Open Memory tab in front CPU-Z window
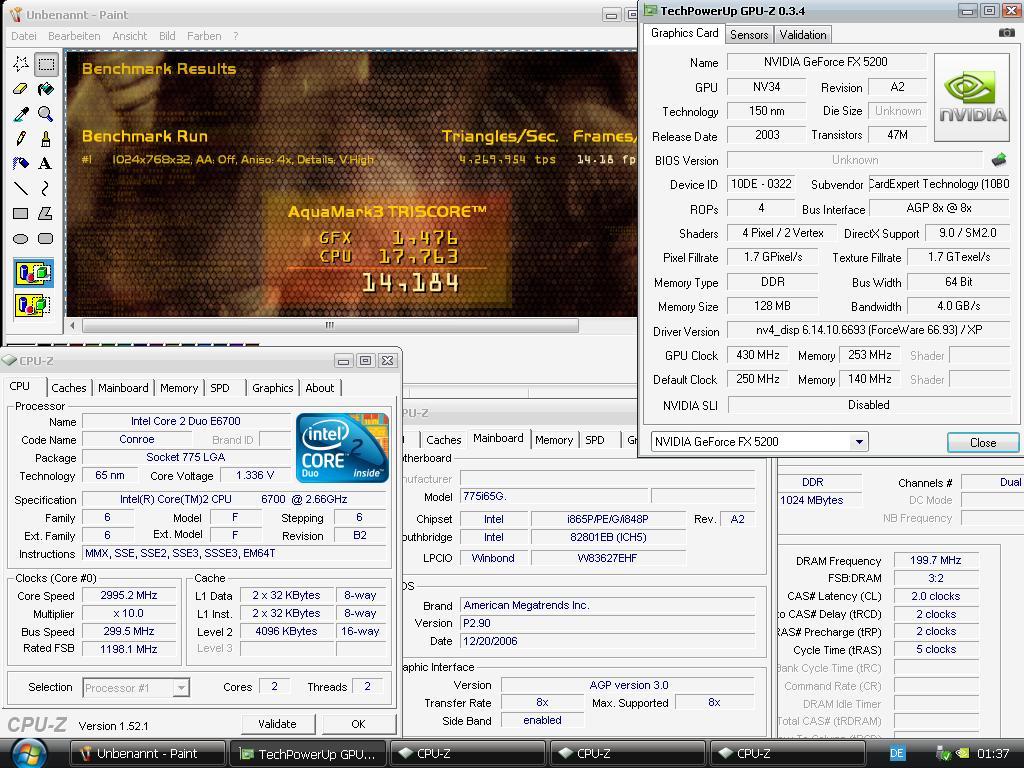The width and height of the screenshot is (1024, 768). coord(179,388)
